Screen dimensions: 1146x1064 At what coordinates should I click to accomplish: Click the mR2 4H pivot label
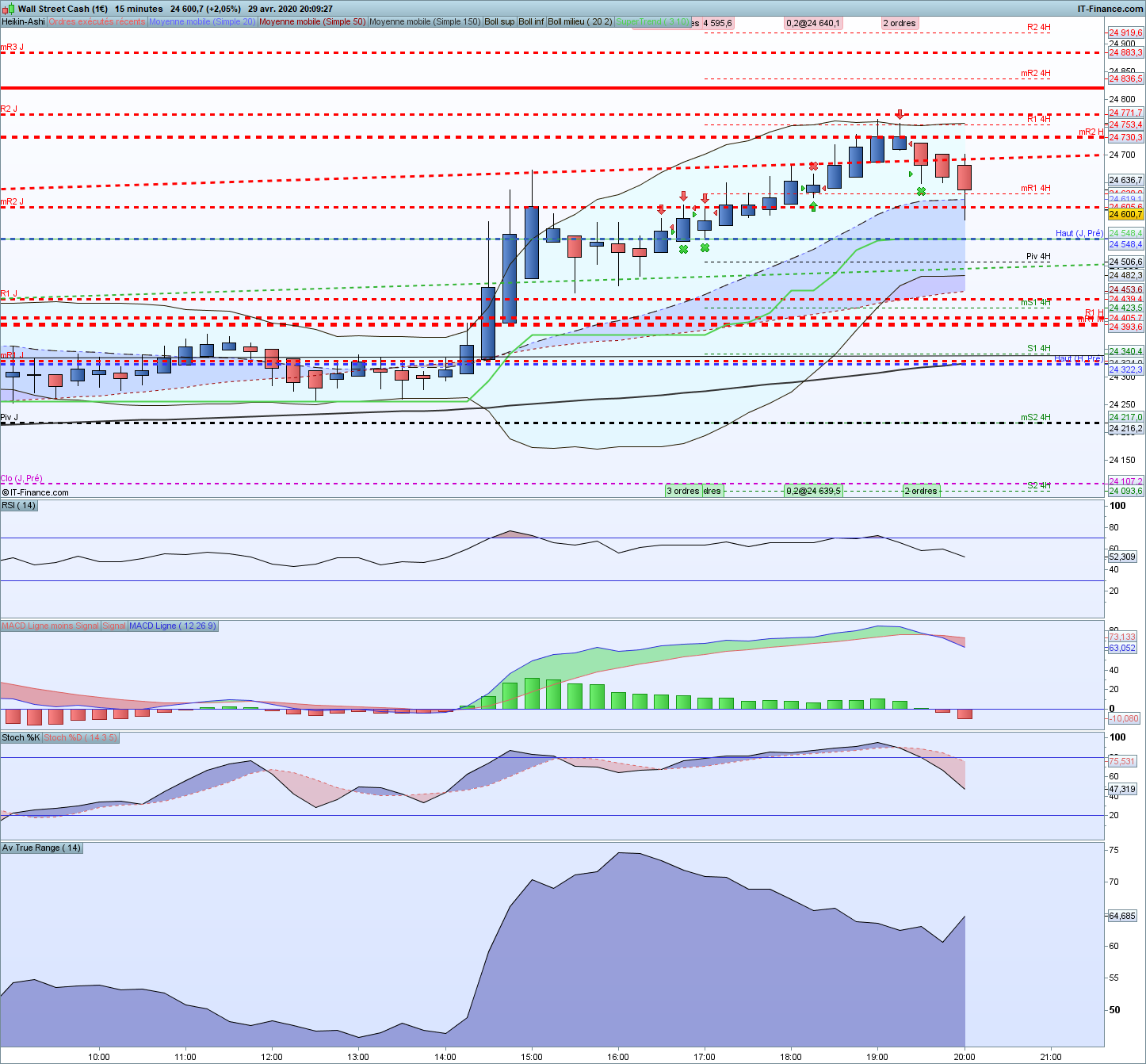click(1035, 74)
